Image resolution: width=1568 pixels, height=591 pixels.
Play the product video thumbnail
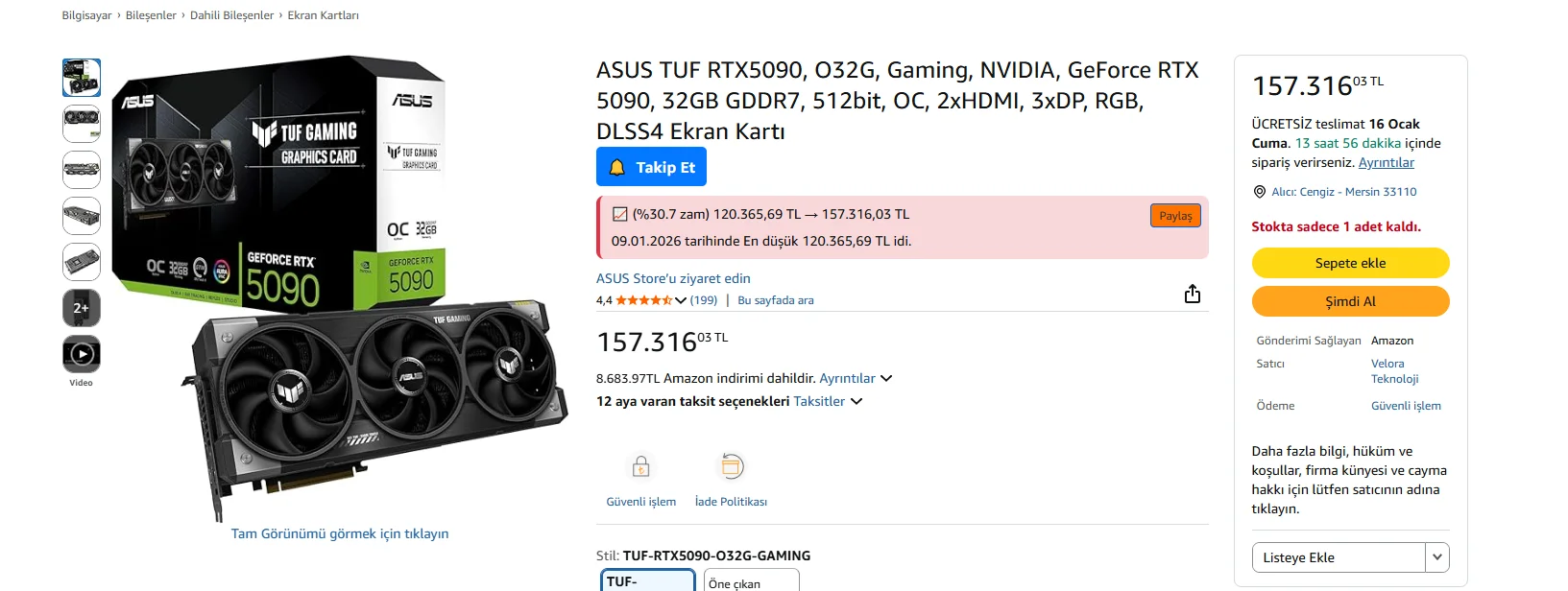click(x=82, y=354)
